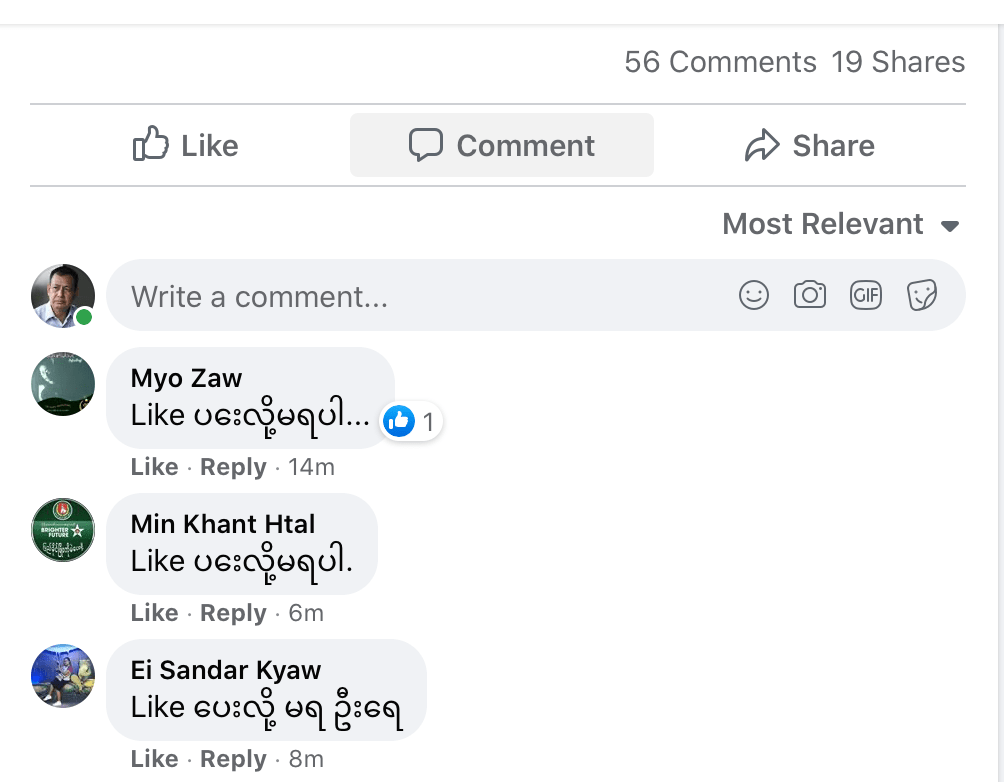Click the thumbs-up reaction on Myo Zaw's comment

click(399, 422)
